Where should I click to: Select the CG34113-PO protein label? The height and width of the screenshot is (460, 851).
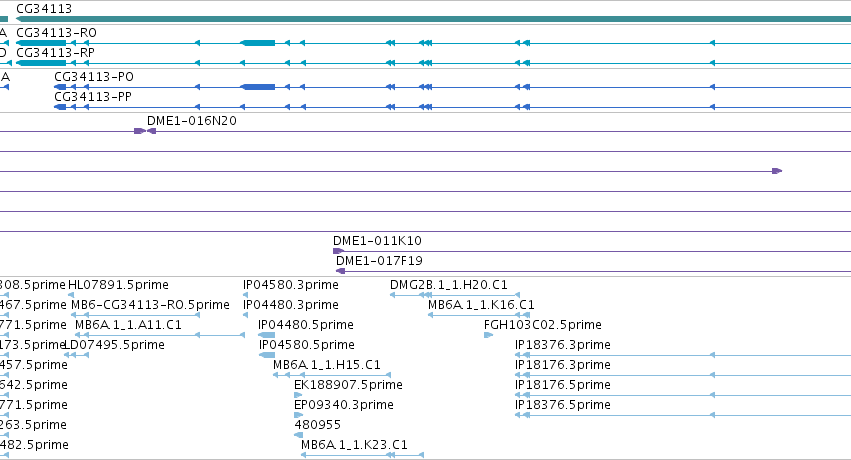pyautogui.click(x=94, y=76)
